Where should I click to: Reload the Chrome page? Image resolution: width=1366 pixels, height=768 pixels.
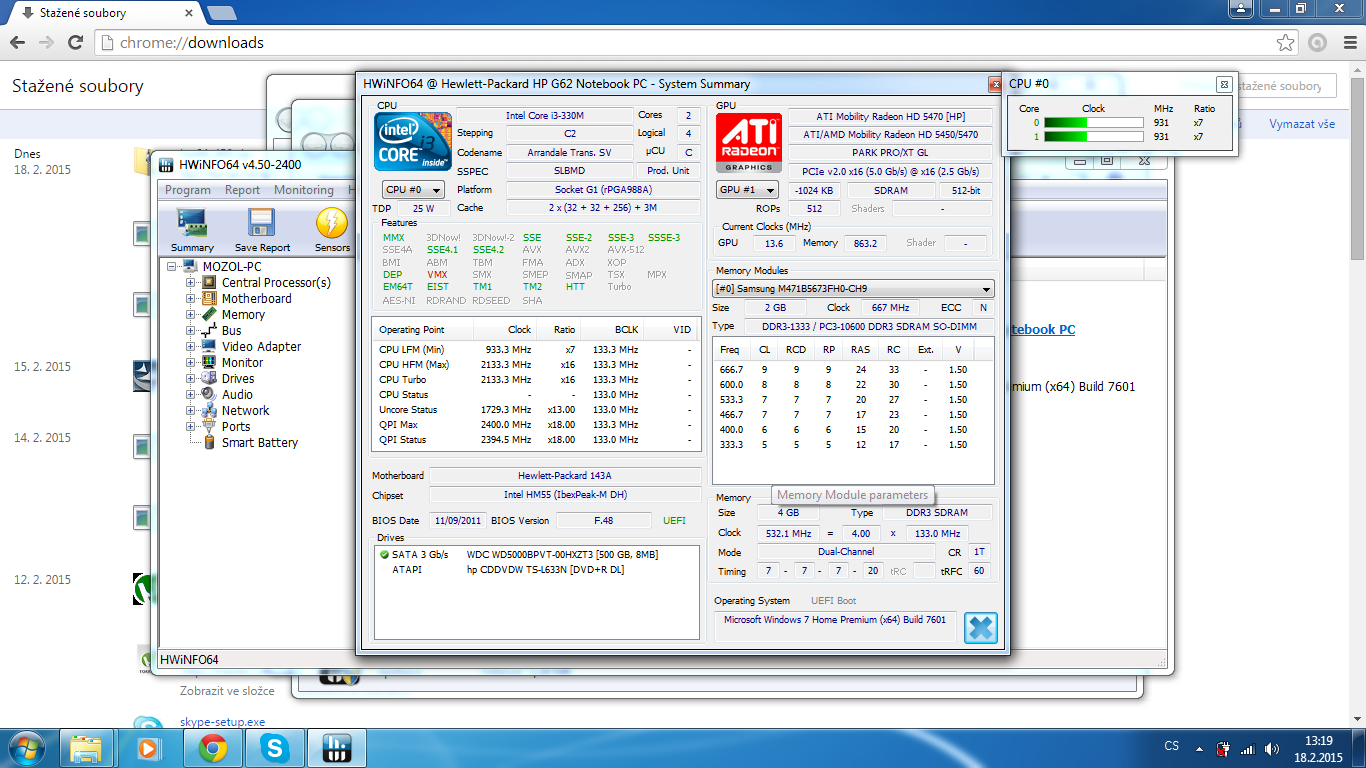click(x=76, y=43)
